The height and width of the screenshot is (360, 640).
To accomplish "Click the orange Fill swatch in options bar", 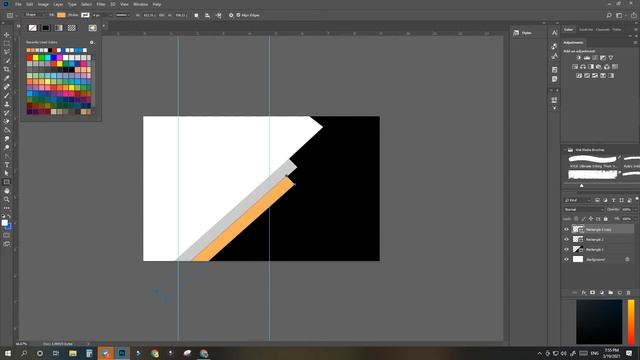I will tap(61, 15).
